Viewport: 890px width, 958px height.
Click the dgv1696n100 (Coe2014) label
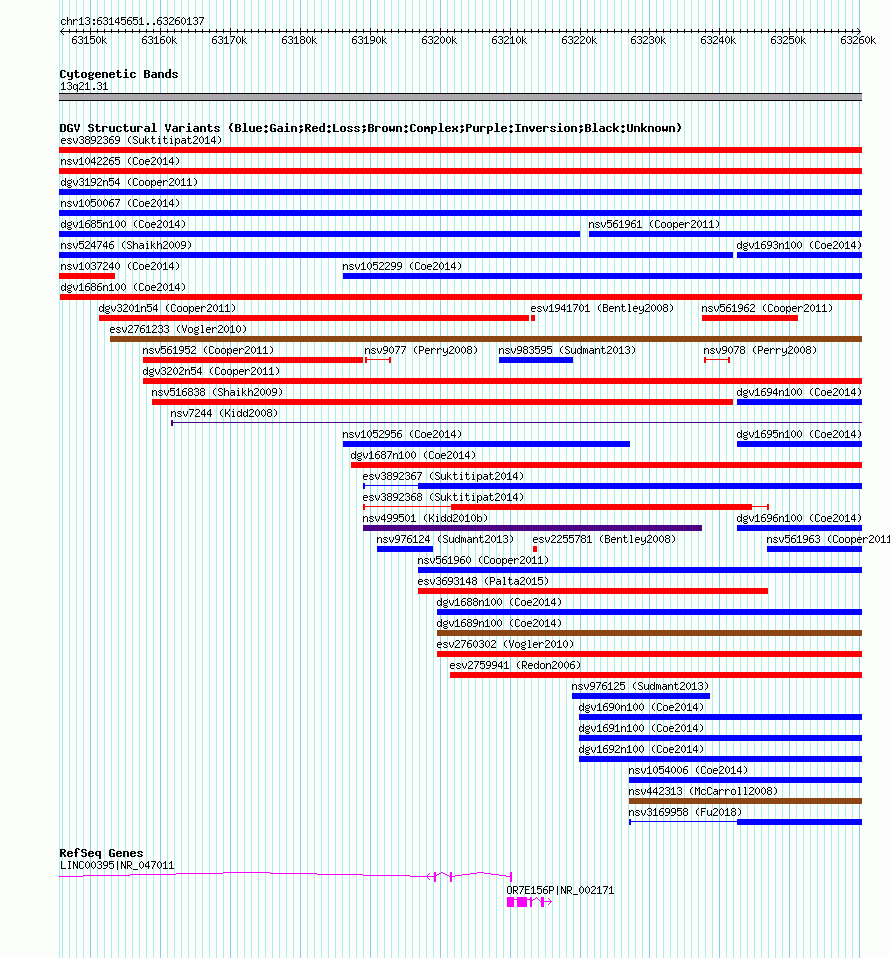coord(799,518)
